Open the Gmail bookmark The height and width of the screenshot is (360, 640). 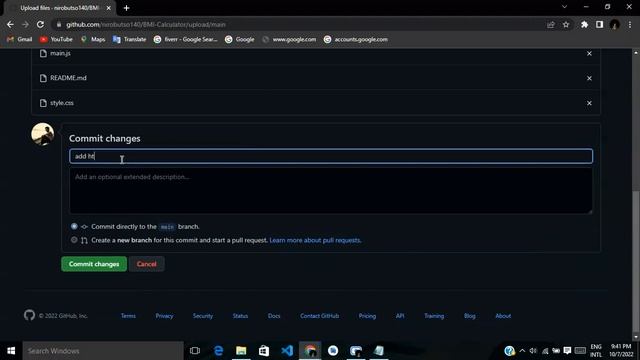point(20,40)
